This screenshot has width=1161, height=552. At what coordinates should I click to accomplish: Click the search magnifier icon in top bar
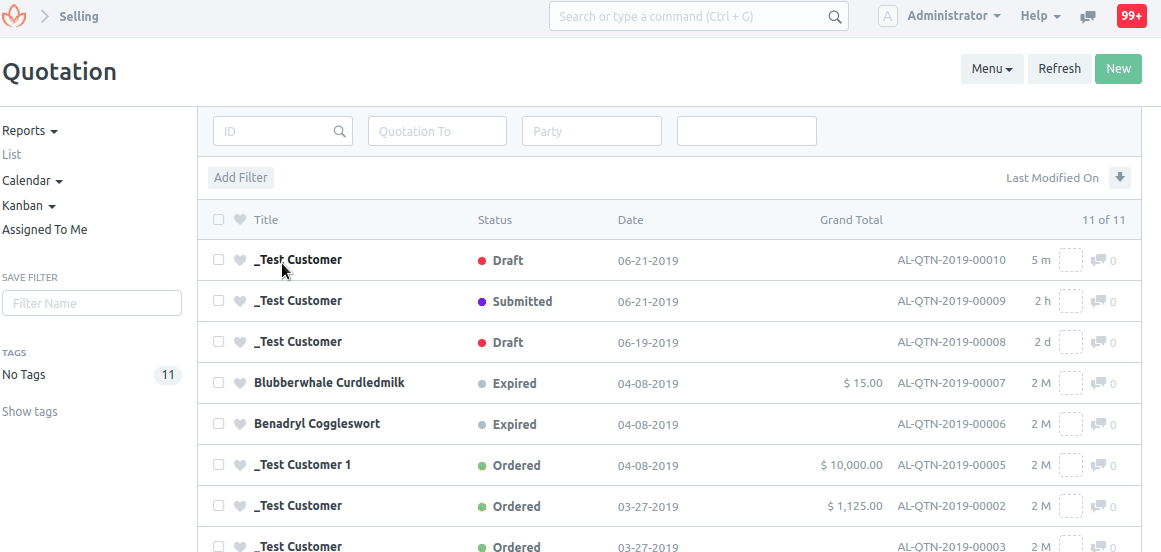834,16
